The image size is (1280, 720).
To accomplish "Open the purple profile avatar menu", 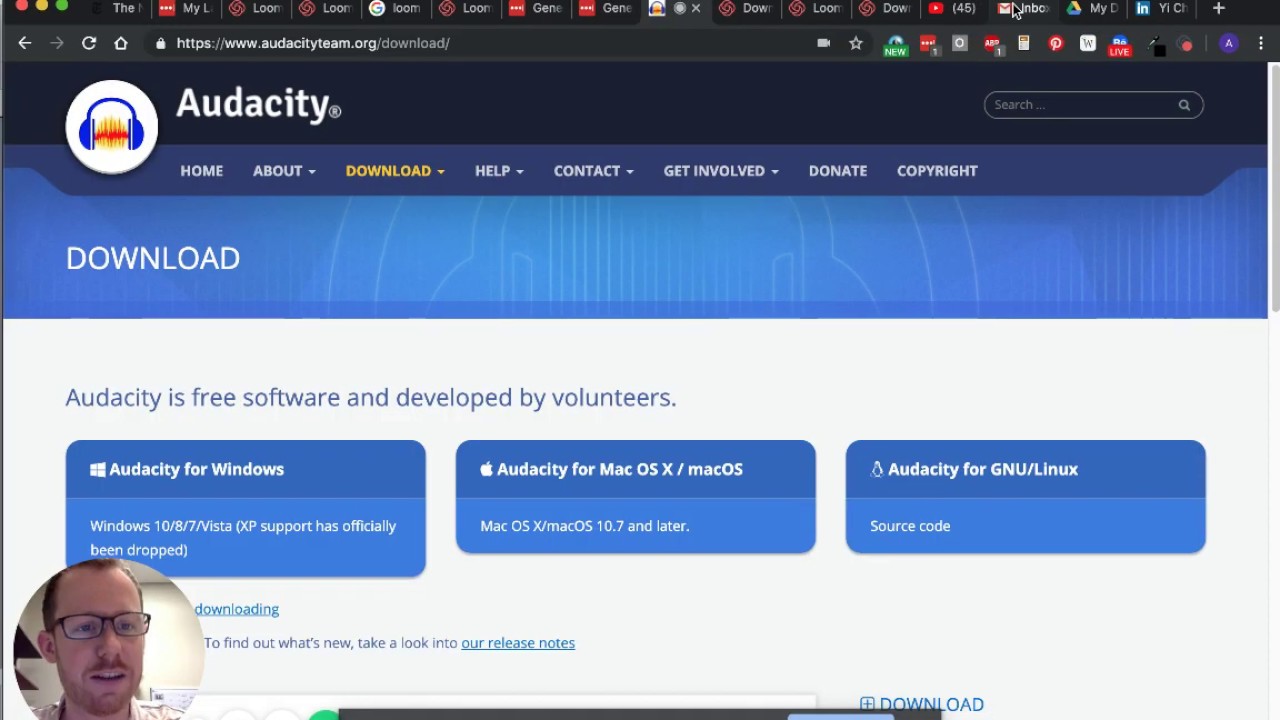I will tap(1229, 43).
